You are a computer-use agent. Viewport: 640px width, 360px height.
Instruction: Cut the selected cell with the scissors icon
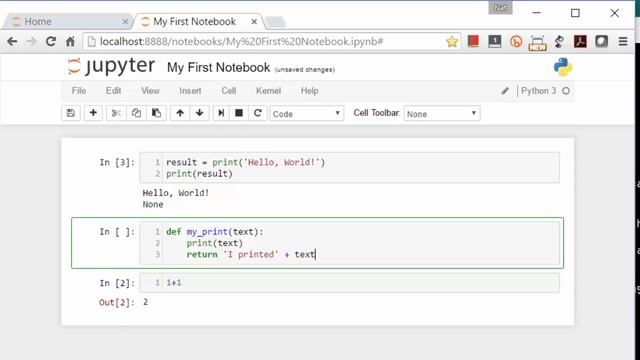[x=116, y=113]
